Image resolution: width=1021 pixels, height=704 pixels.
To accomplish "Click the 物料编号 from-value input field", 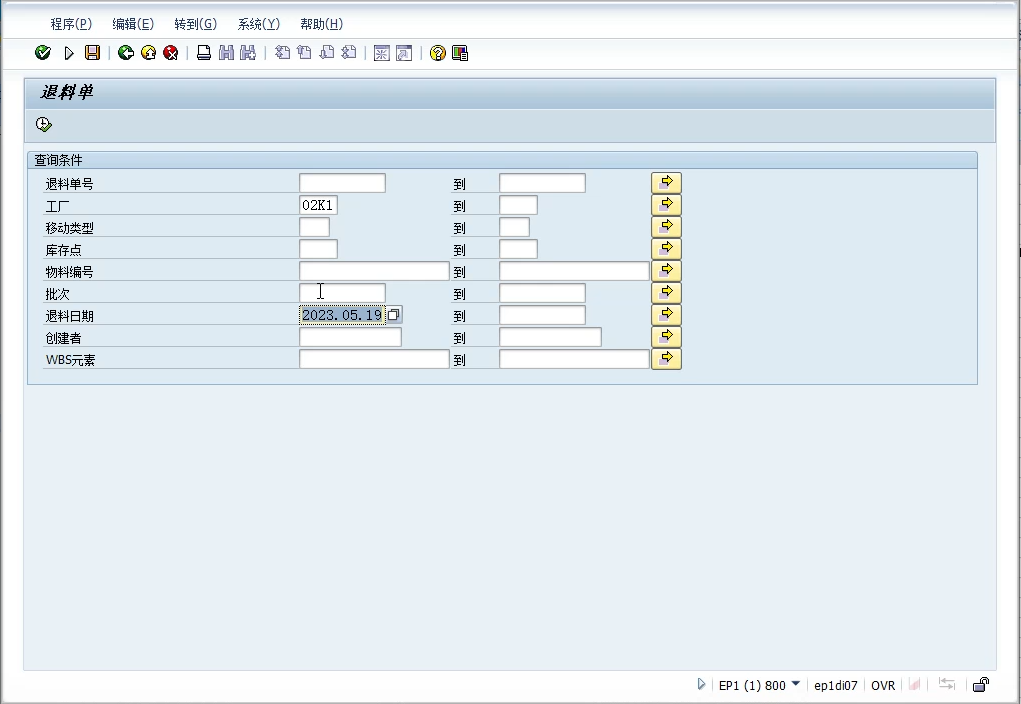I will (374, 271).
